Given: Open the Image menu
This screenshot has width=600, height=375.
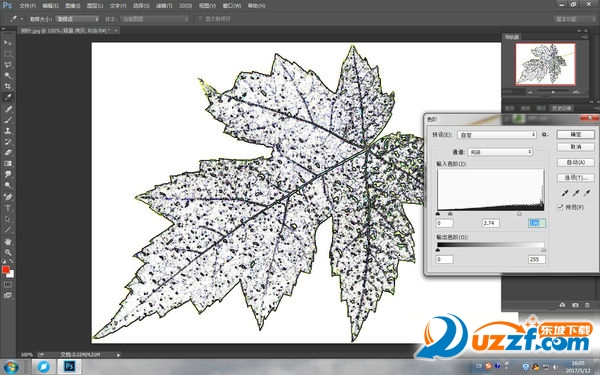Looking at the screenshot, I should (x=72, y=6).
